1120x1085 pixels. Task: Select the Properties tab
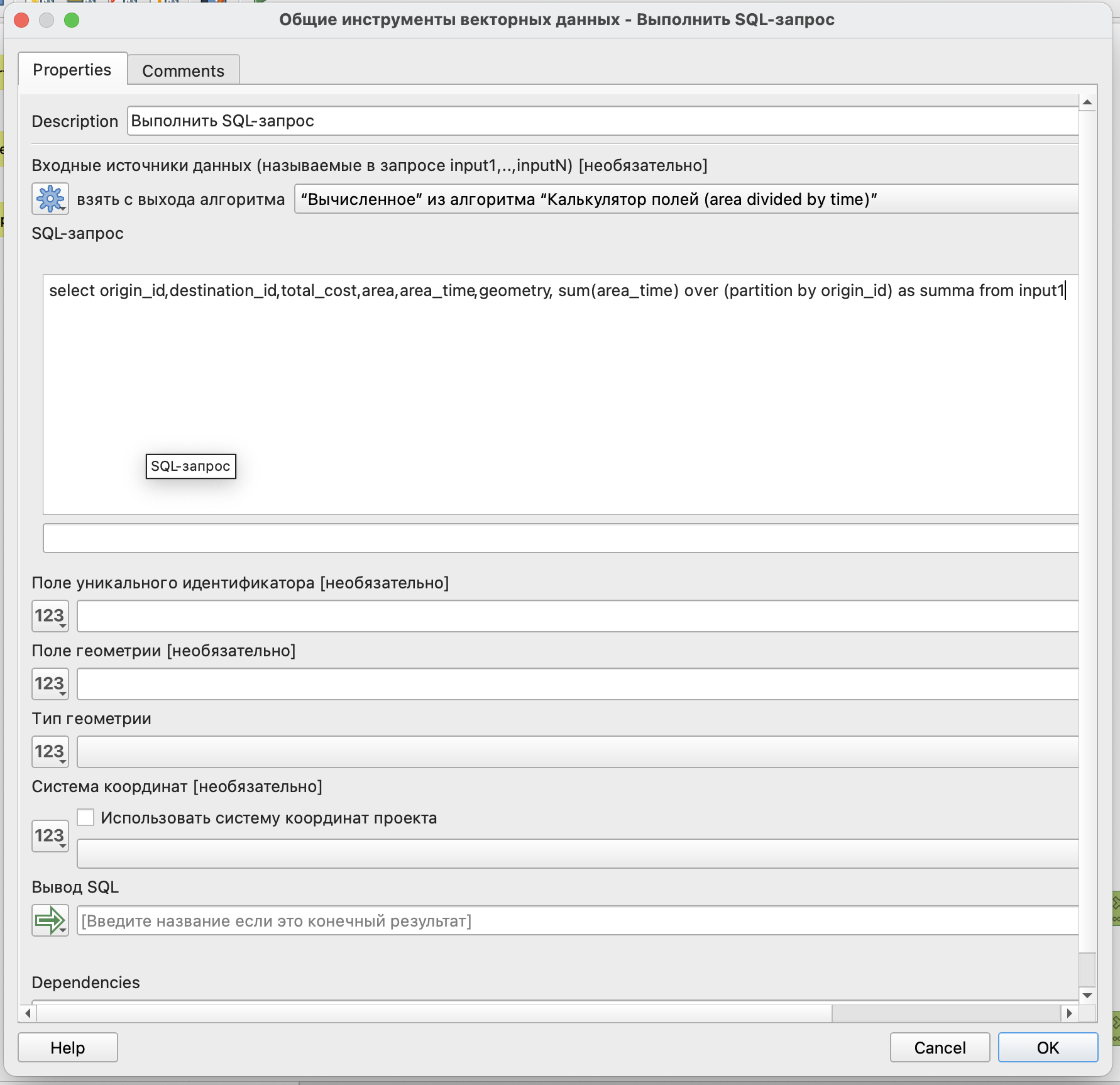tap(72, 70)
